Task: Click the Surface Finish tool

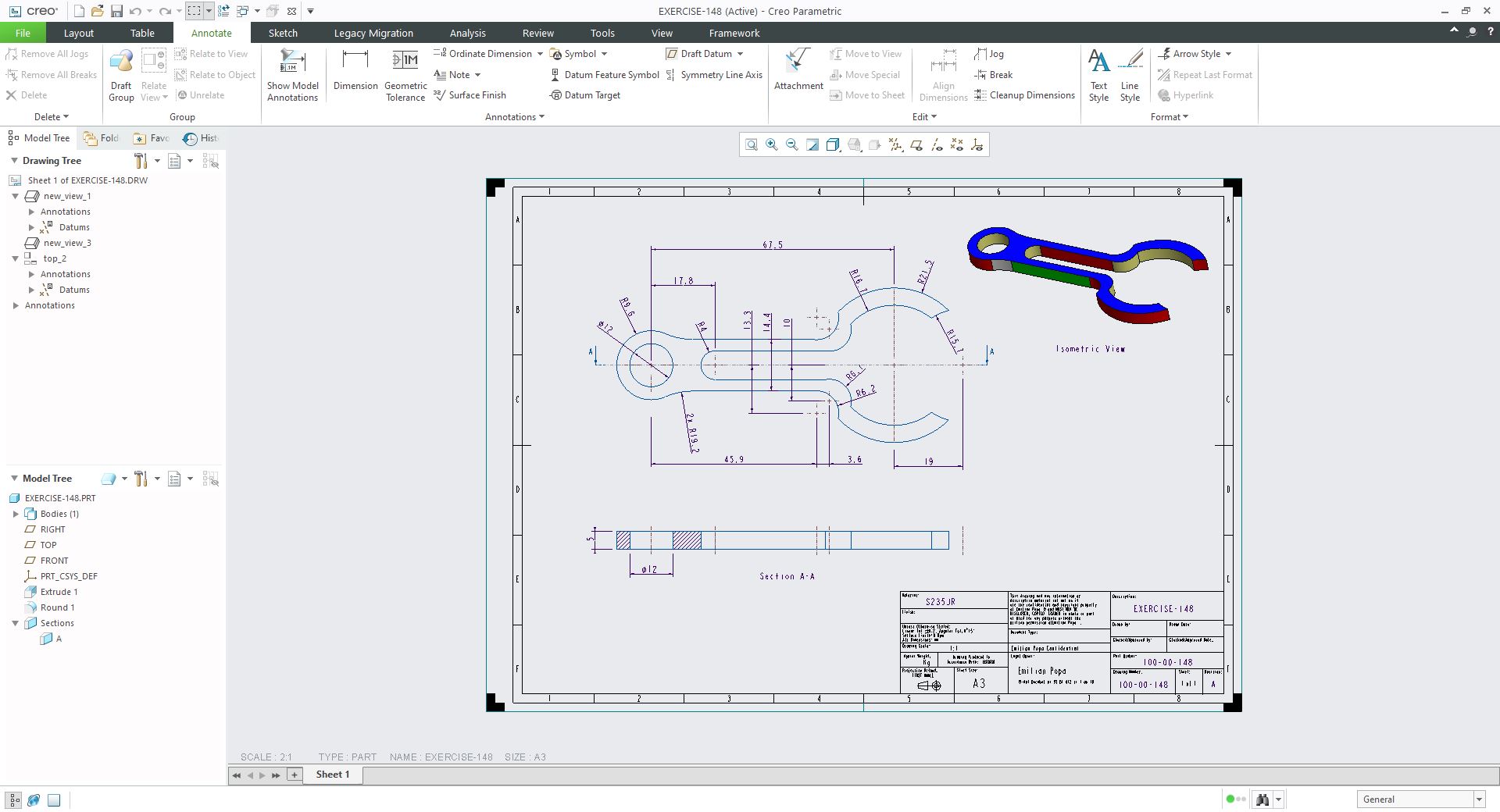Action: (x=470, y=95)
